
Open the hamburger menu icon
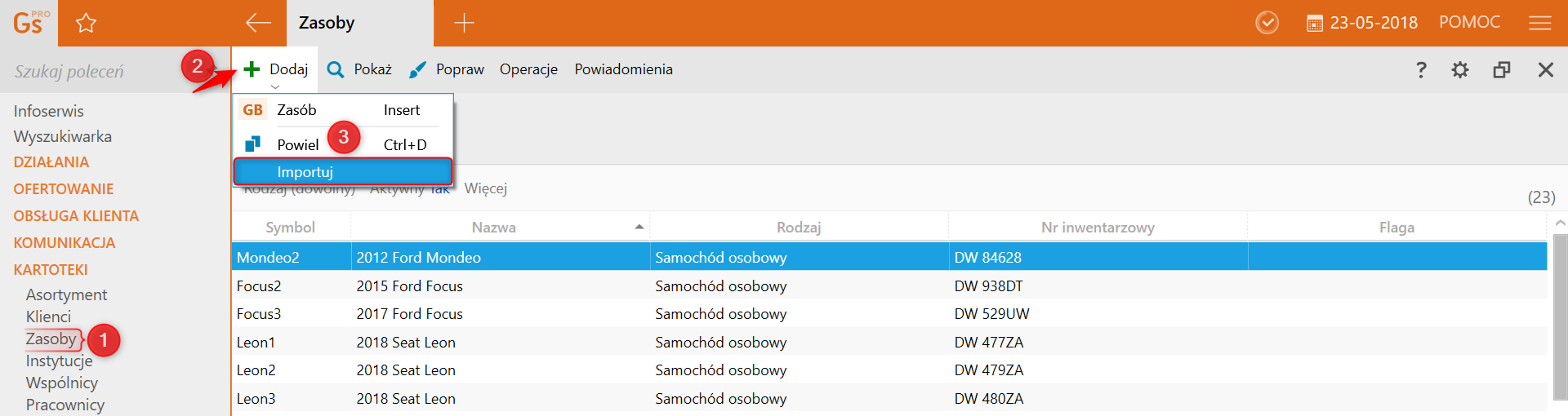pos(1540,23)
